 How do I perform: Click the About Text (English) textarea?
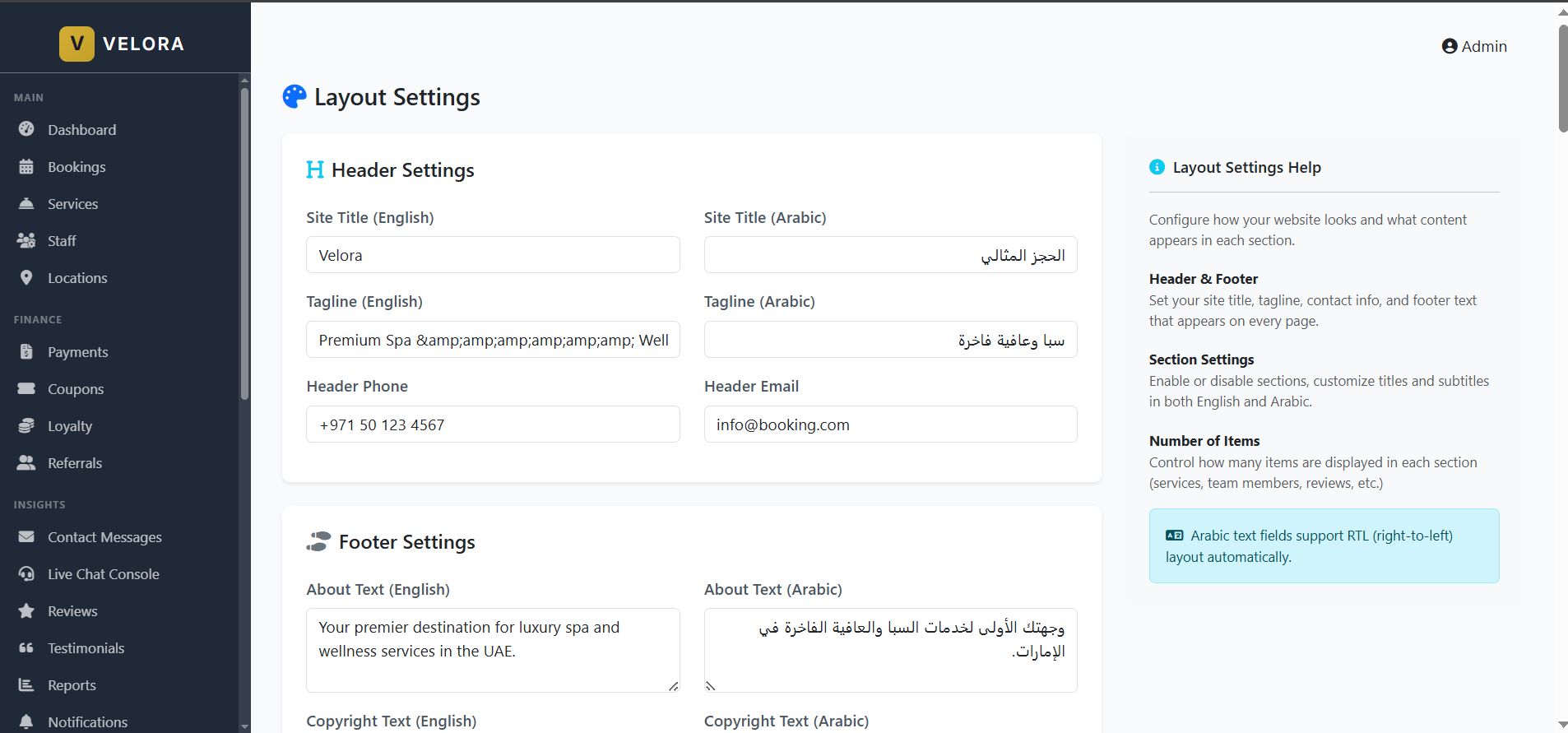pos(493,650)
